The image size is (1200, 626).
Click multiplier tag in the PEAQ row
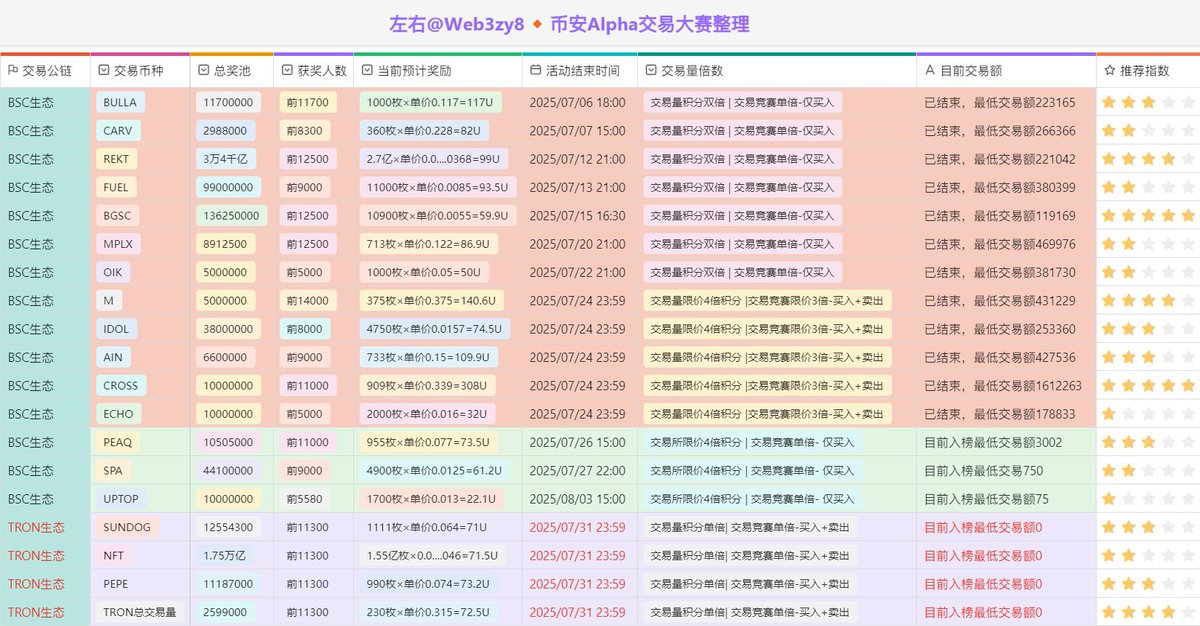point(752,442)
